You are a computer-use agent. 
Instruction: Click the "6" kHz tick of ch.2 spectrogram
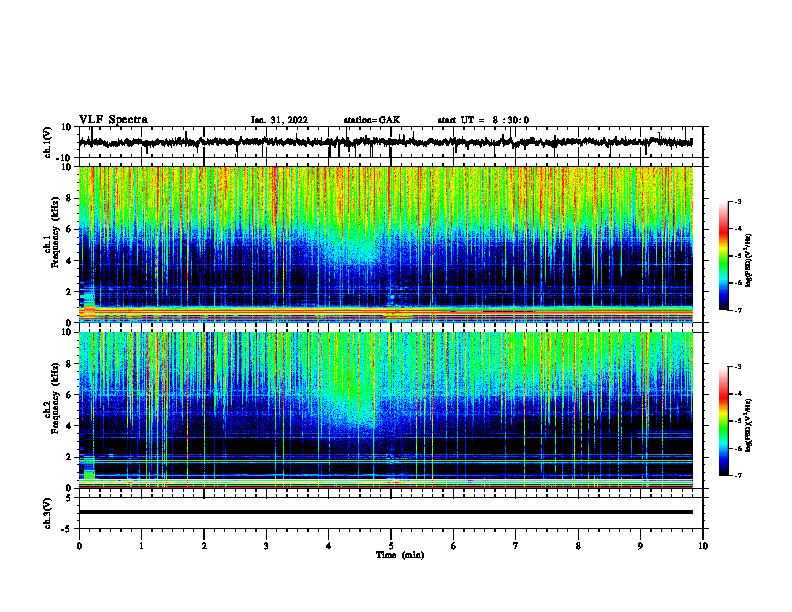[69, 395]
